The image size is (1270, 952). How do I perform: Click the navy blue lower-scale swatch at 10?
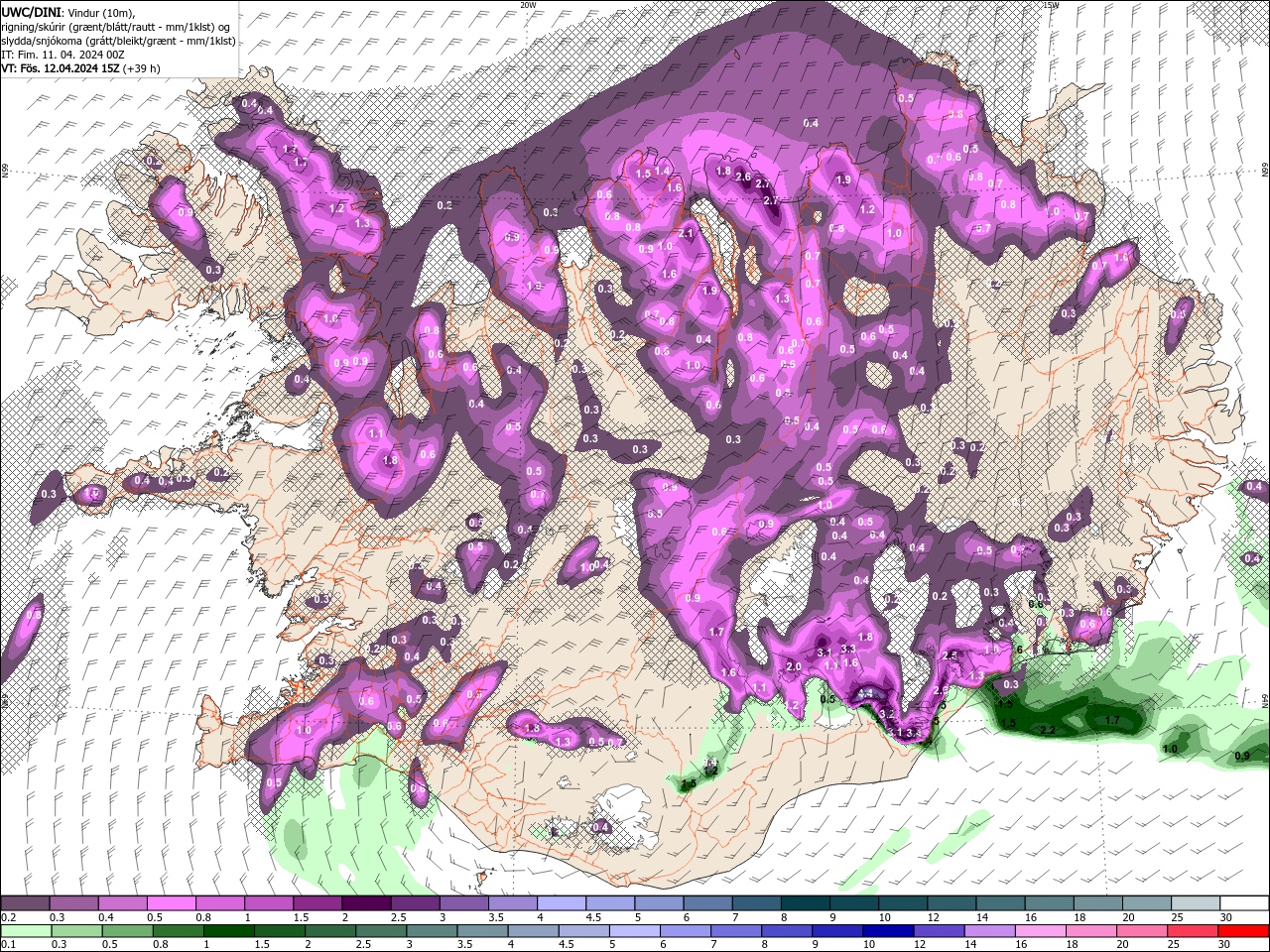886,930
